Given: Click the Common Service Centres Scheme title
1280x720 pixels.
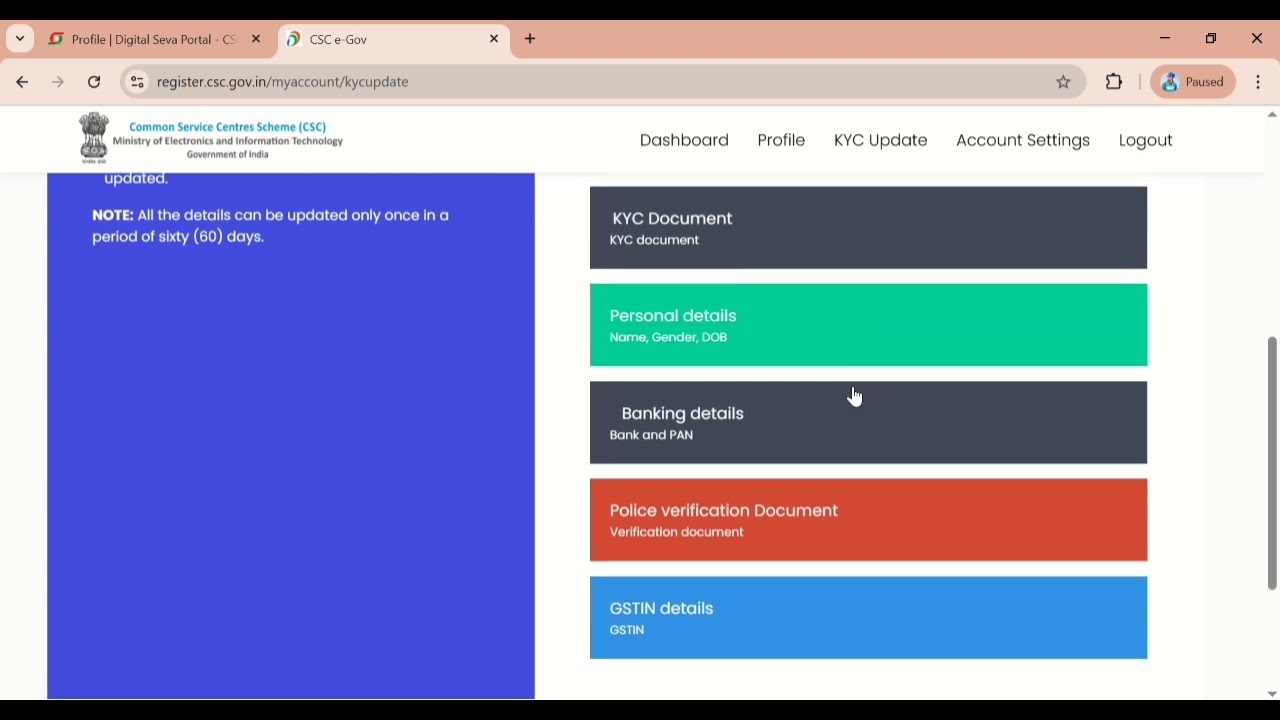Looking at the screenshot, I should point(228,128).
